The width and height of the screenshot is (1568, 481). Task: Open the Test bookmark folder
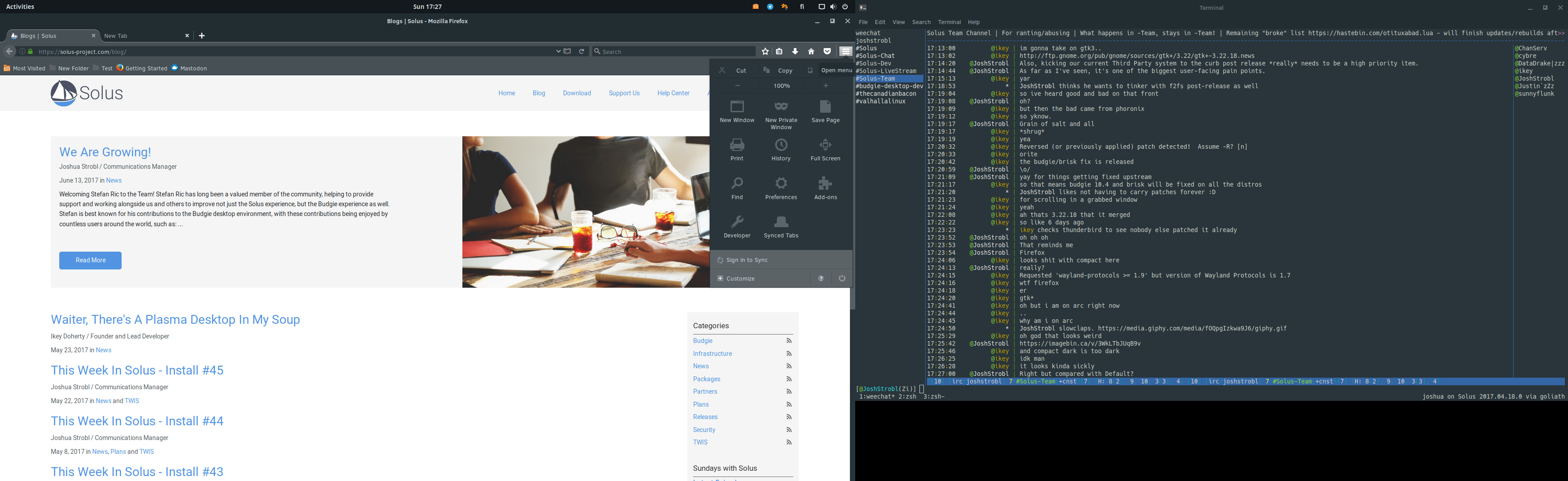pos(102,68)
